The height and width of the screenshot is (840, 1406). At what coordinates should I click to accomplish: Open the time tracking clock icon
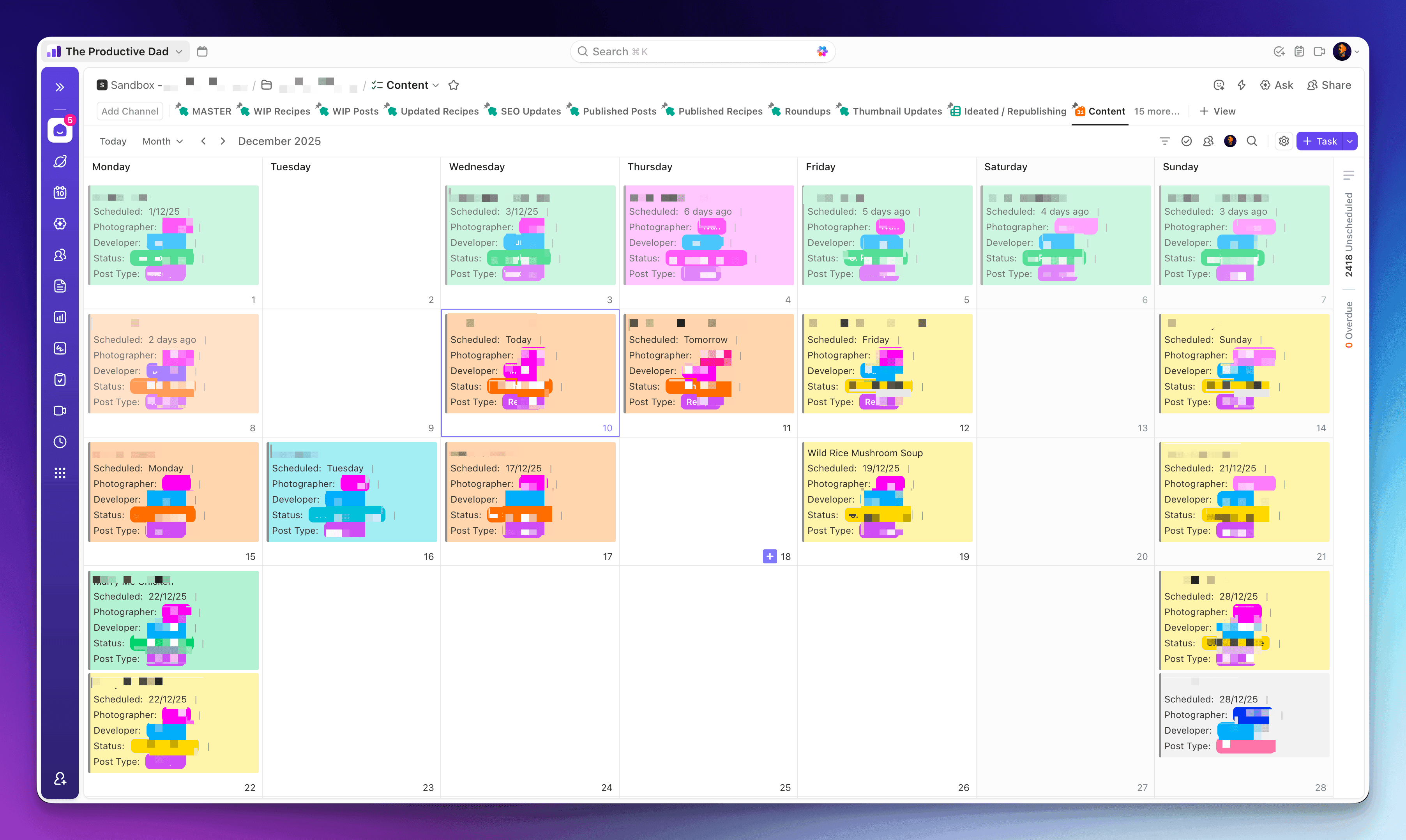60,441
